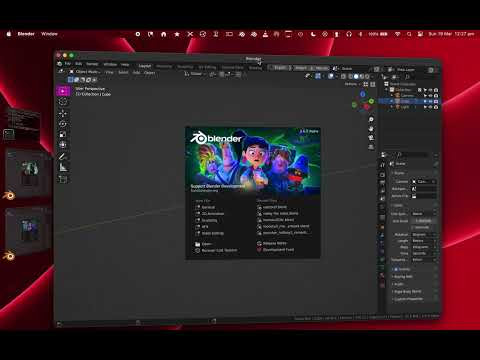480x360 pixels.
Task: Switch to the Layout workspace tab
Action: coord(145,66)
